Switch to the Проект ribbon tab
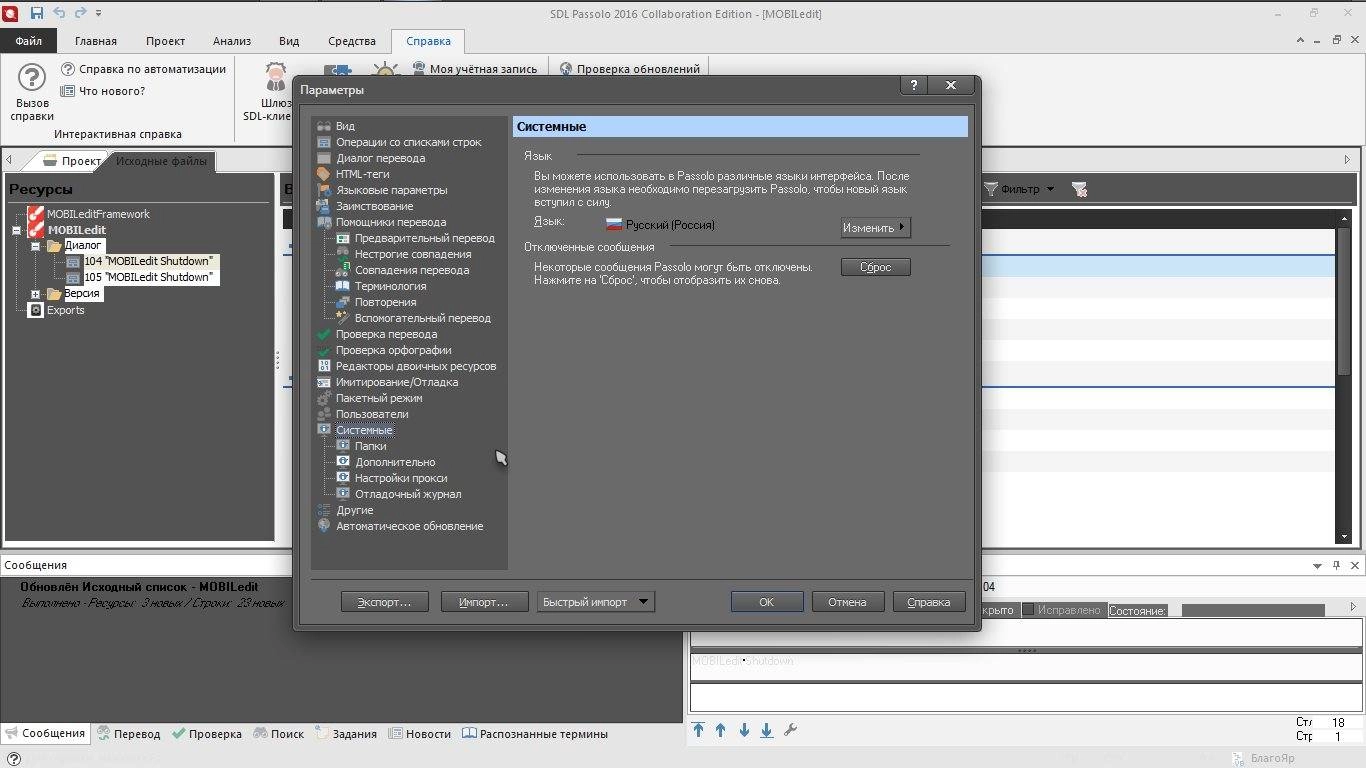 pos(165,41)
